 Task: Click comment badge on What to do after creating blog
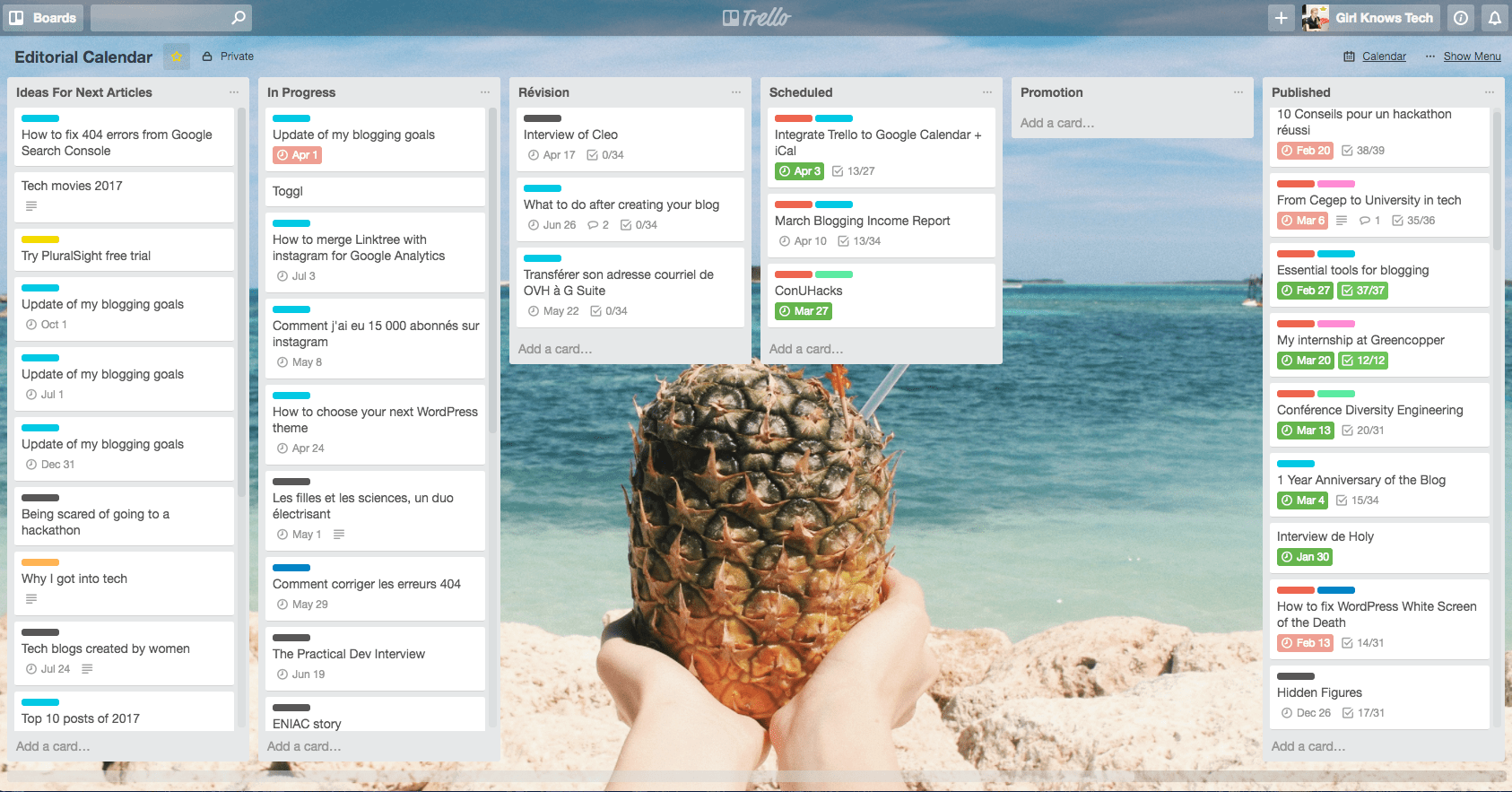(598, 225)
